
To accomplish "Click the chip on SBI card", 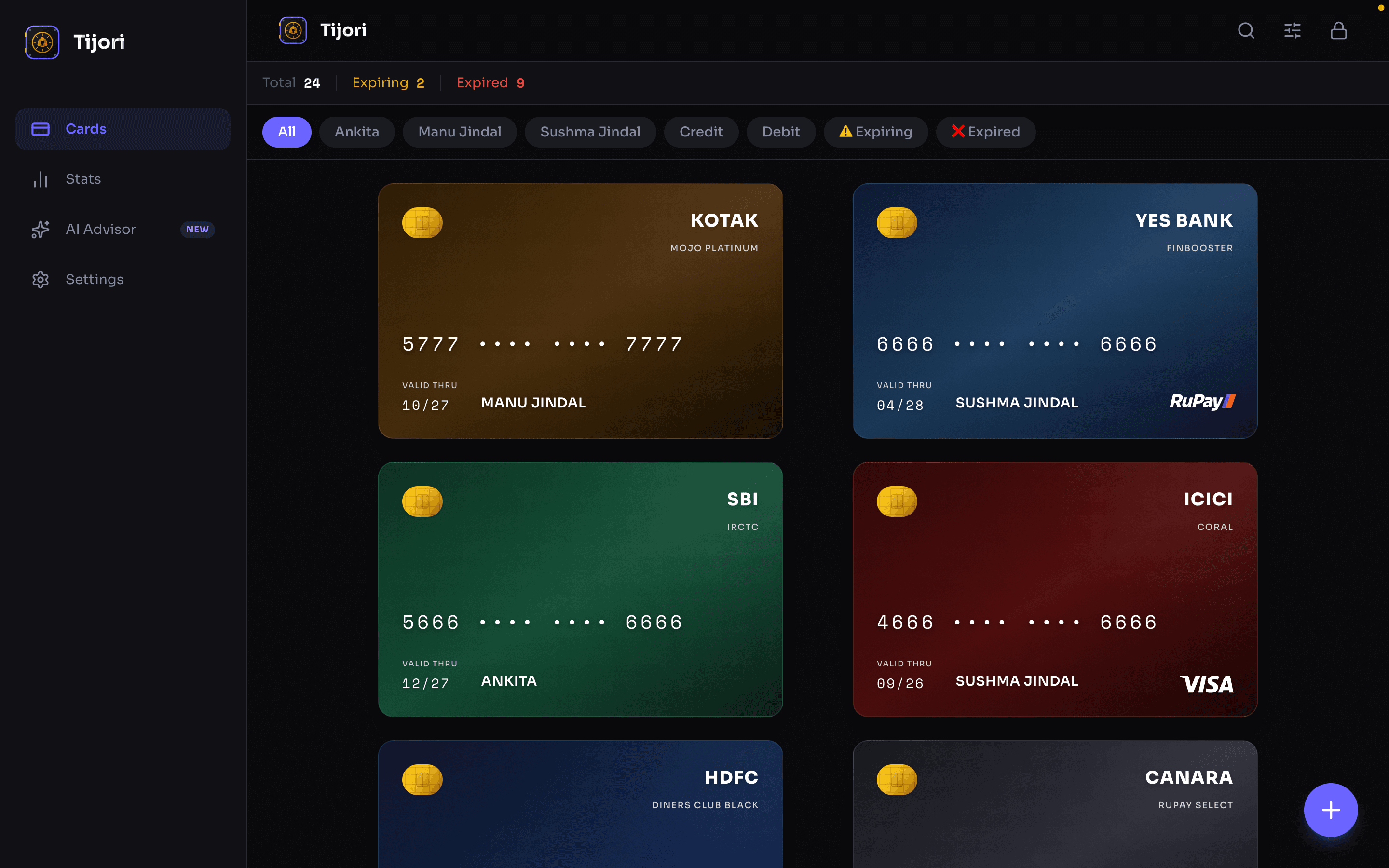I will coord(422,501).
